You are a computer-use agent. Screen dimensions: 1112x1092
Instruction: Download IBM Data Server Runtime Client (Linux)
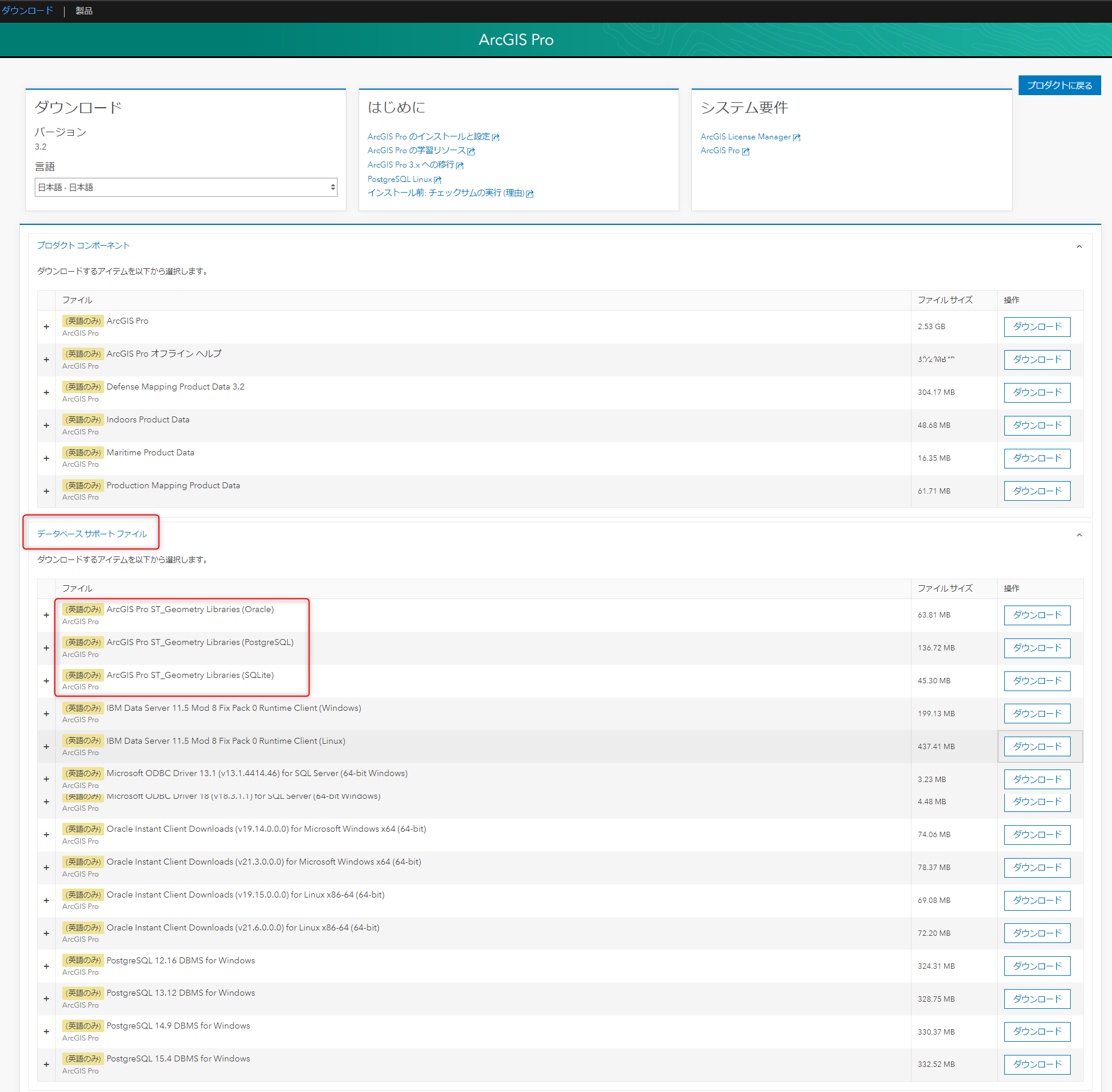click(x=1037, y=747)
